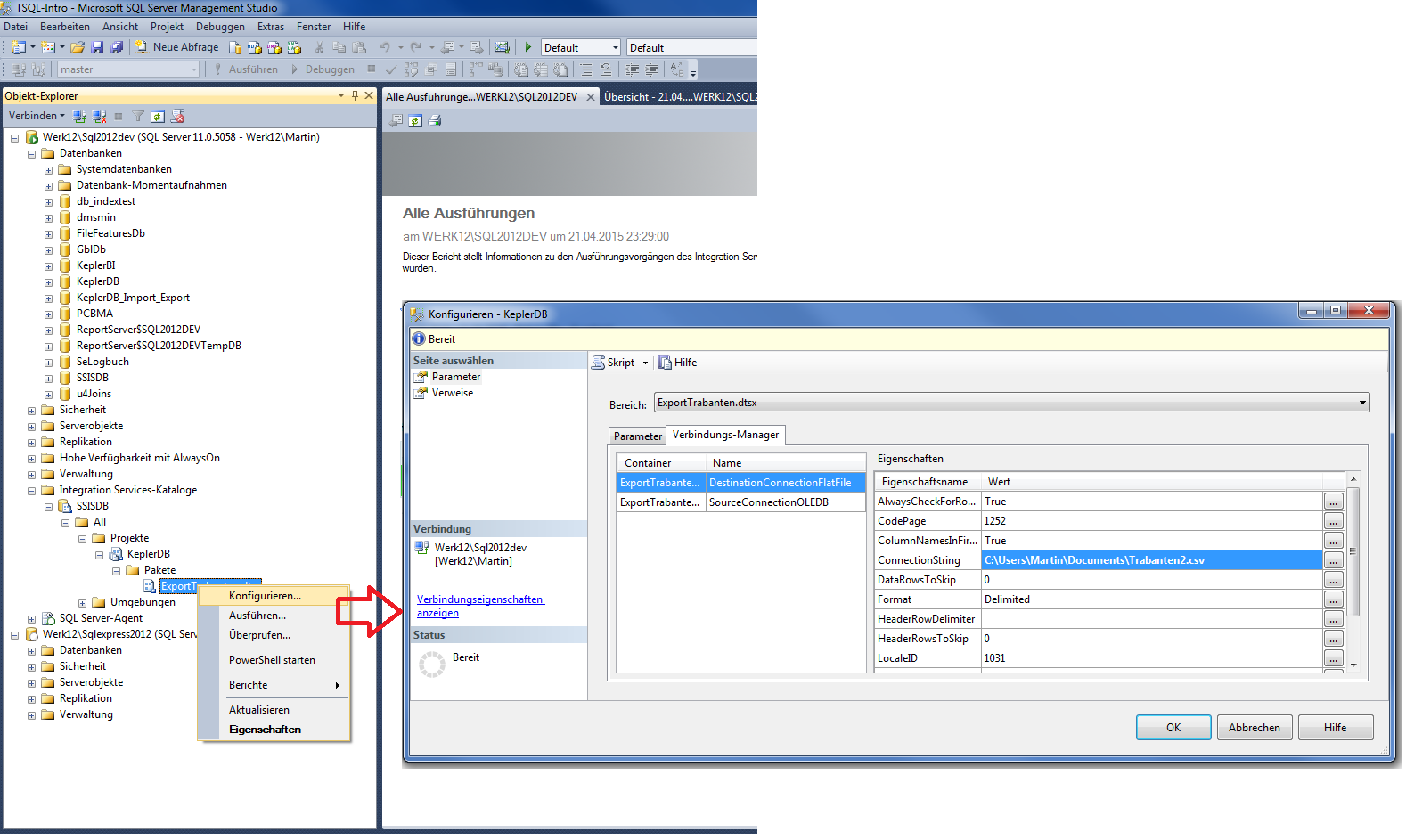
Task: Close the Alle Ausführungen tab
Action: click(x=590, y=97)
